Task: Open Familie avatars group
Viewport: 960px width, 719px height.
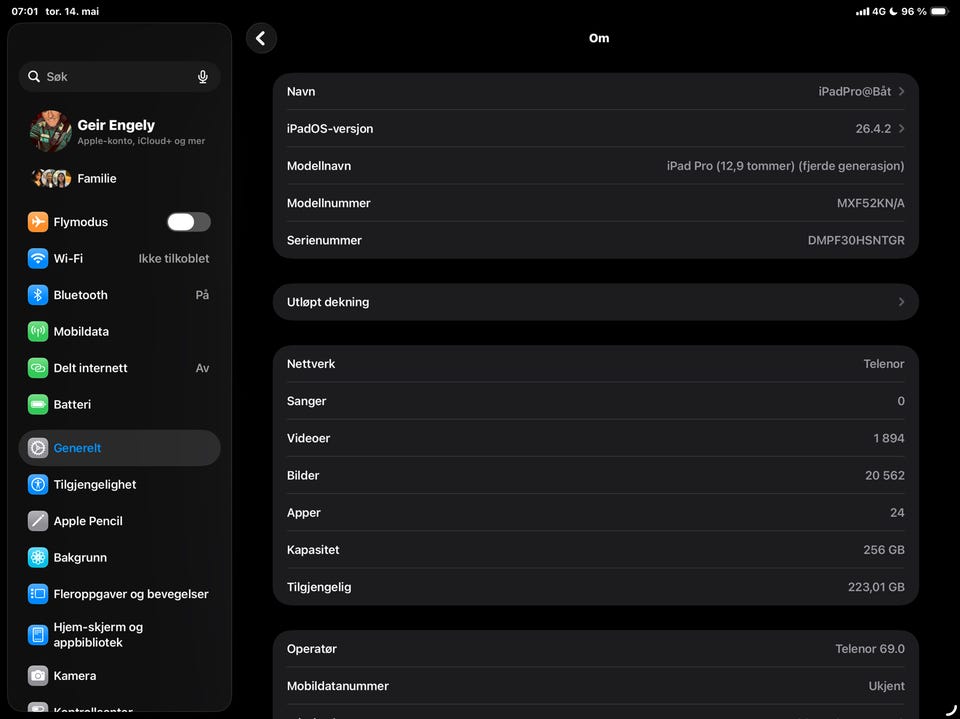Action: 51,178
